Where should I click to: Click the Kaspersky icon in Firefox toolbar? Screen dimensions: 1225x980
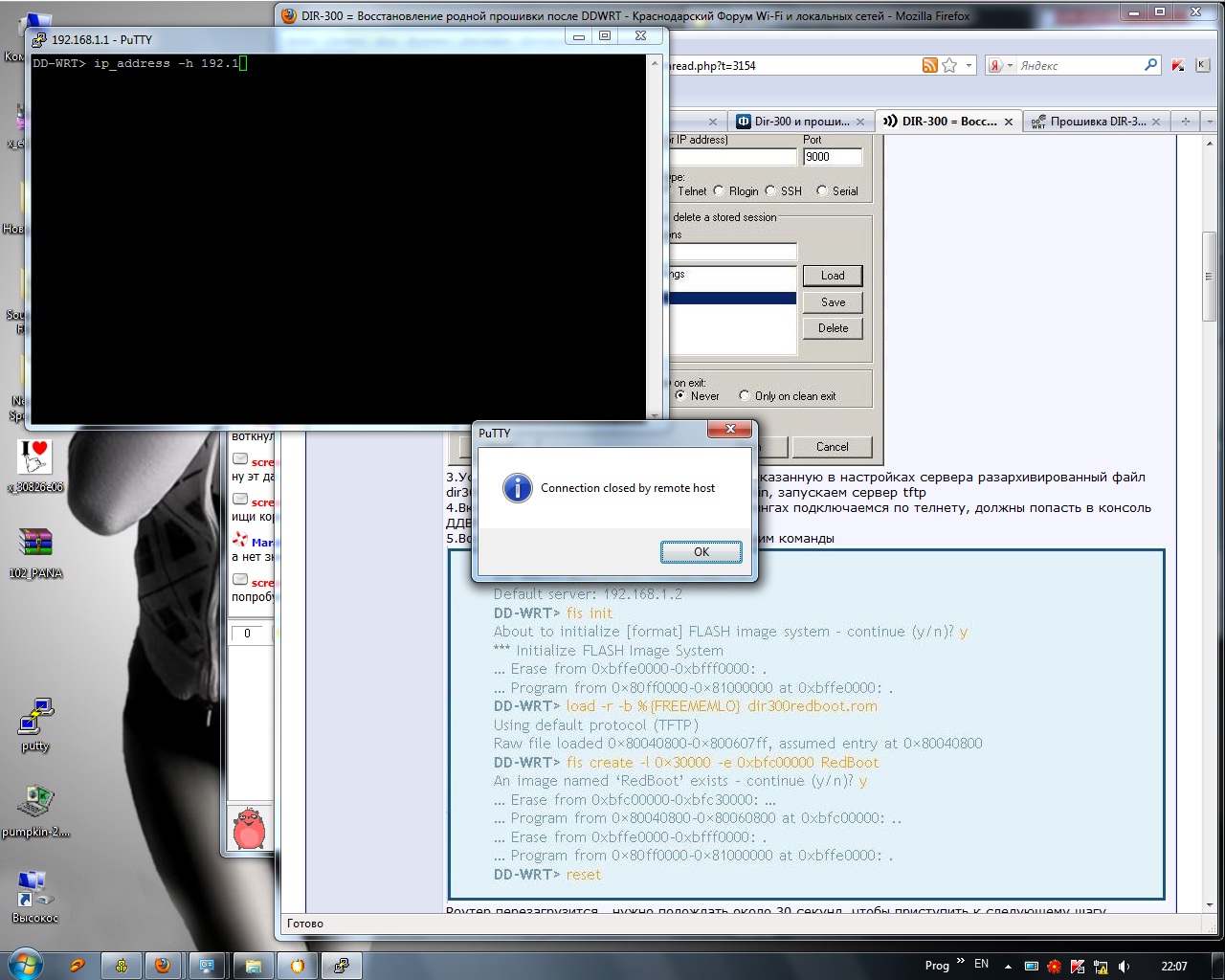pyautogui.click(x=1178, y=65)
